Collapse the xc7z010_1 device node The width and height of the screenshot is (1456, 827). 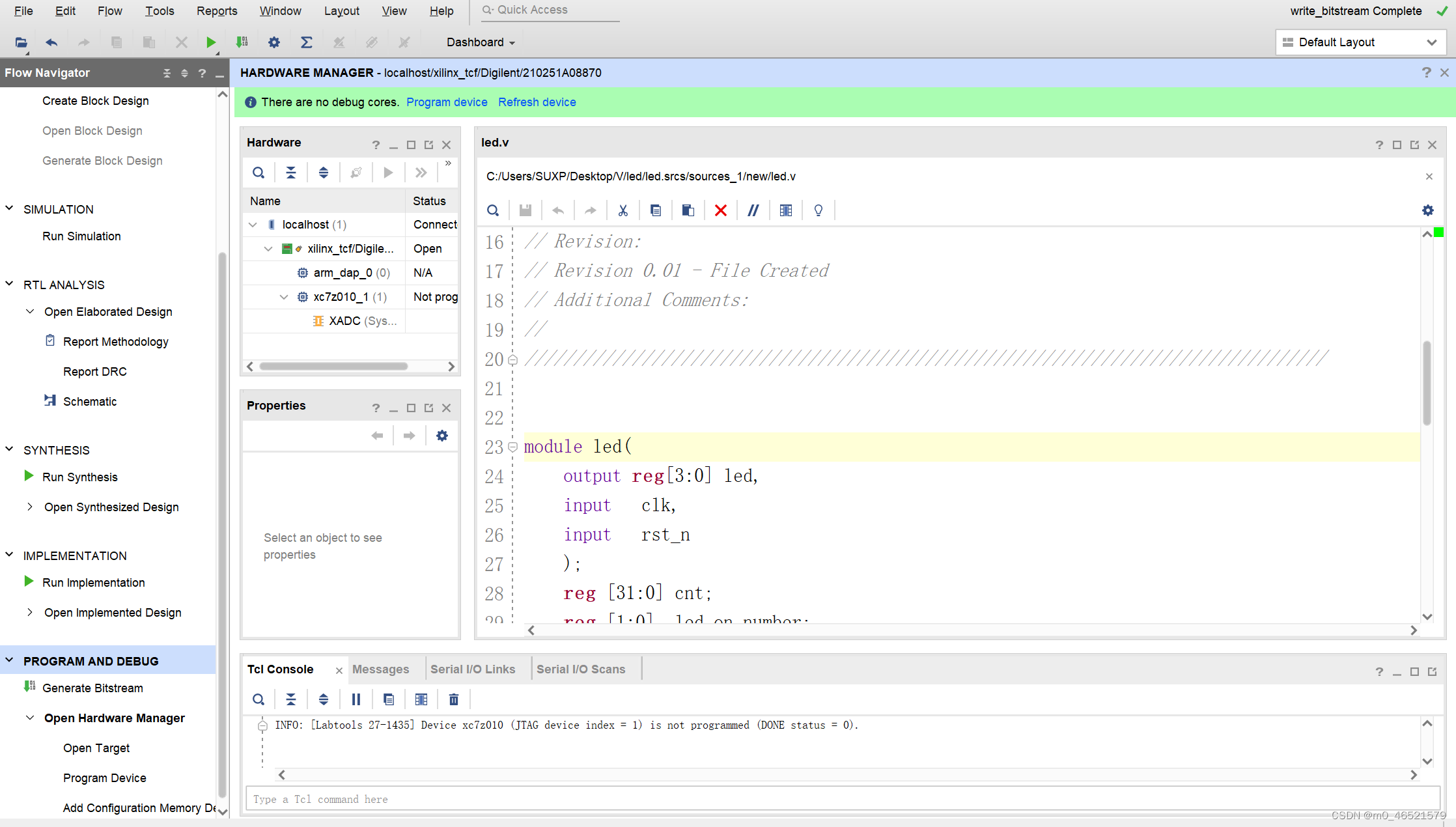[284, 297]
